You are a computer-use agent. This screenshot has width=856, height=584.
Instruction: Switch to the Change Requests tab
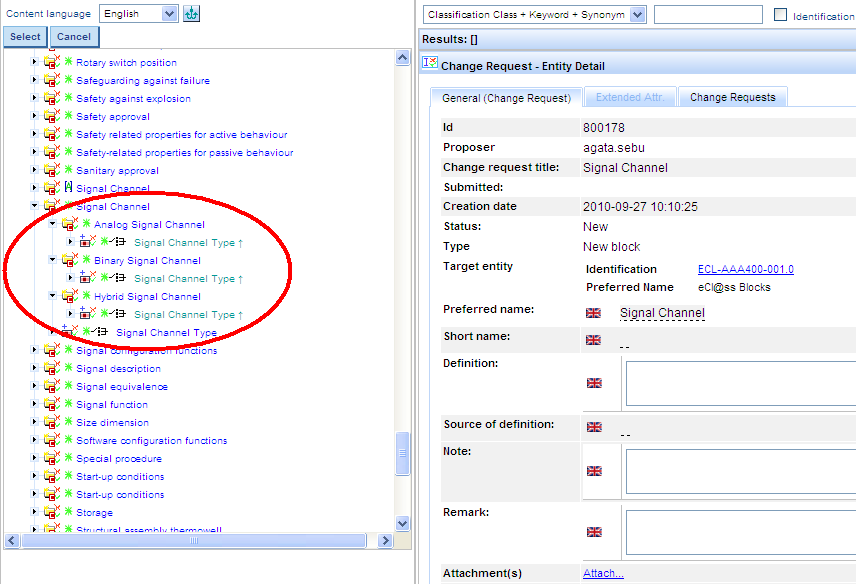tap(732, 98)
